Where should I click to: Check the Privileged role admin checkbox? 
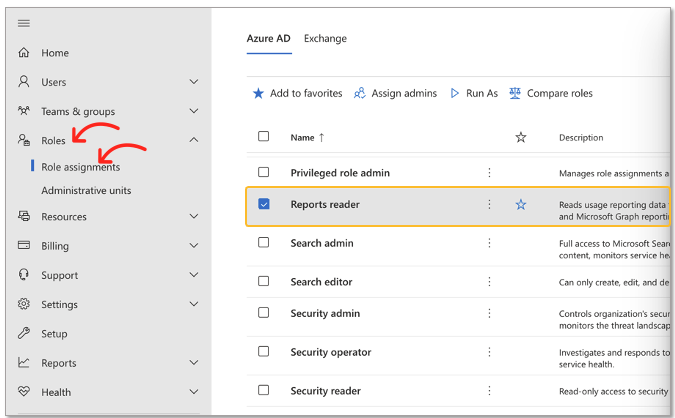(x=263, y=172)
